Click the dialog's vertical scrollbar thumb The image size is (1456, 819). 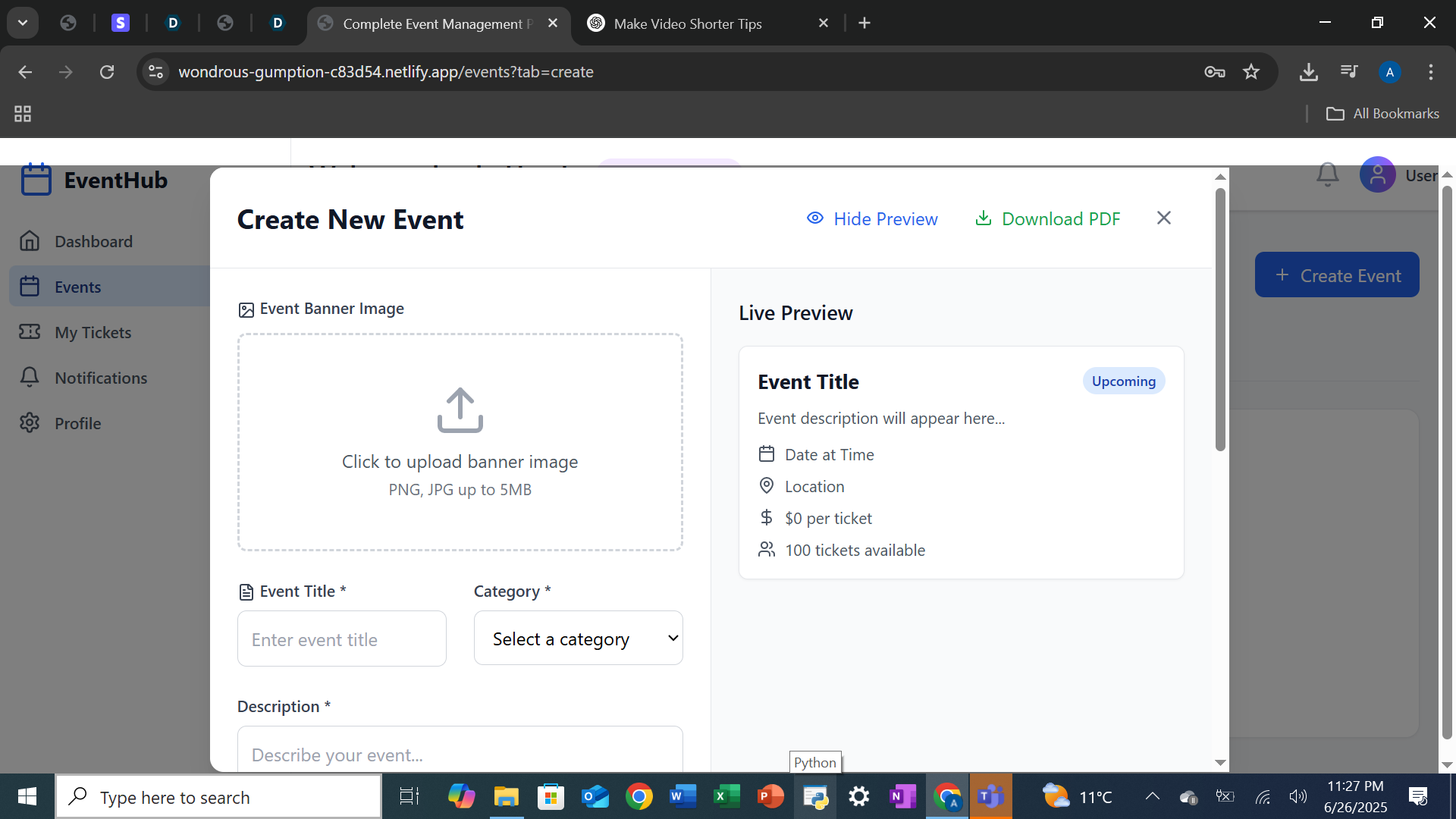click(1219, 318)
